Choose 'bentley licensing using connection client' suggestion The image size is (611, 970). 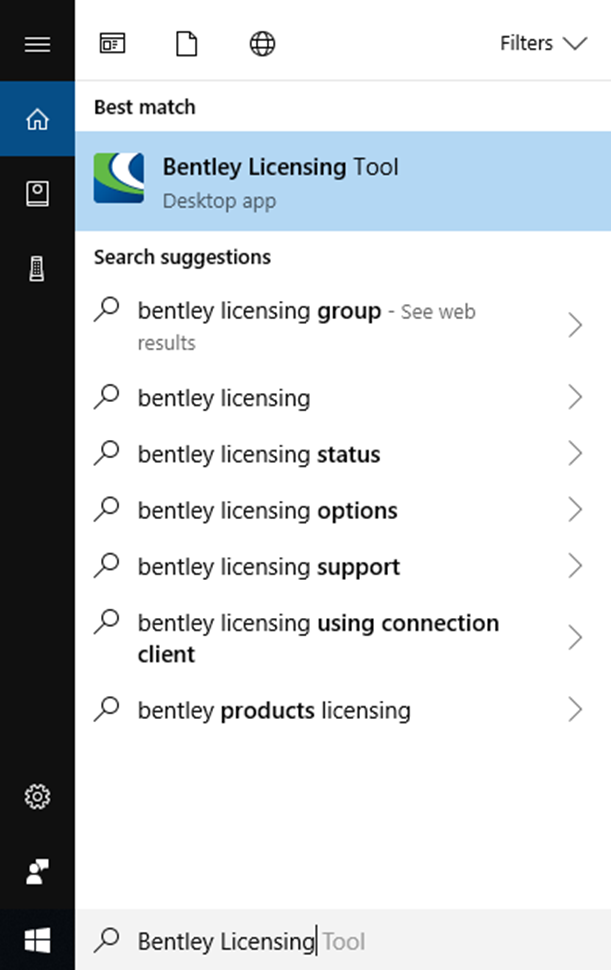[x=318, y=638]
